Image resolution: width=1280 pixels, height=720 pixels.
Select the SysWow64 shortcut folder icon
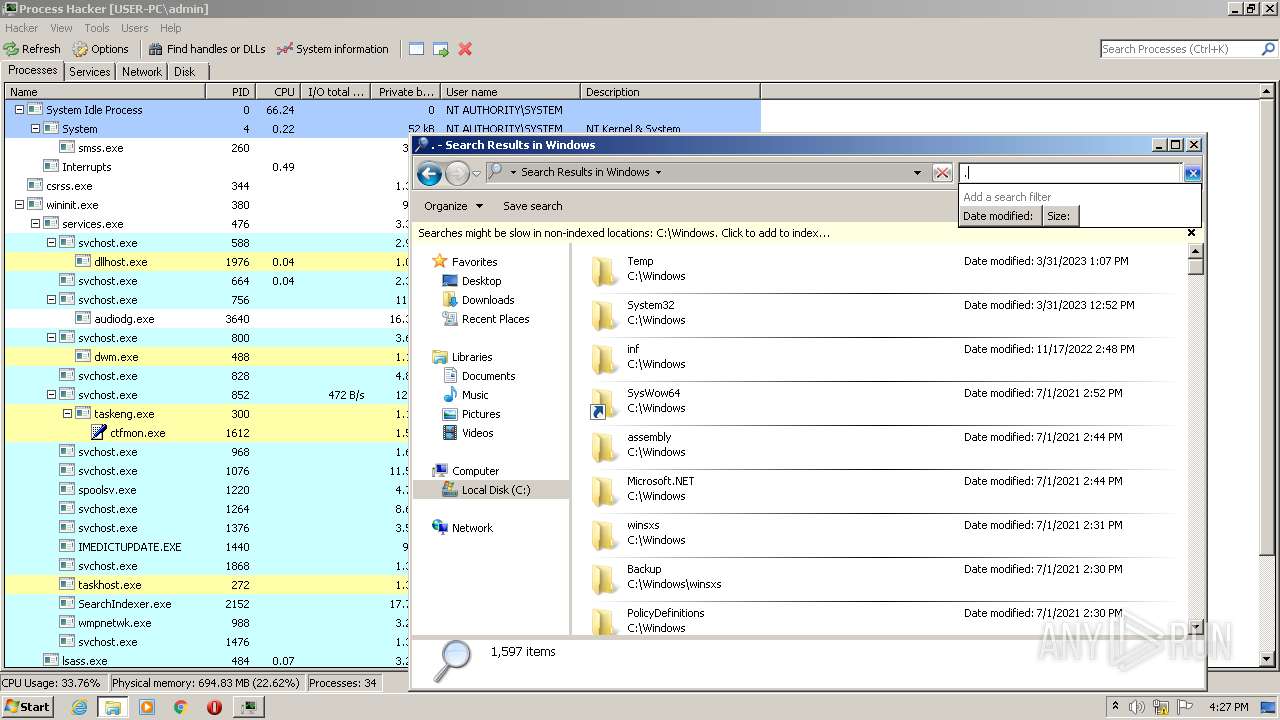click(604, 403)
